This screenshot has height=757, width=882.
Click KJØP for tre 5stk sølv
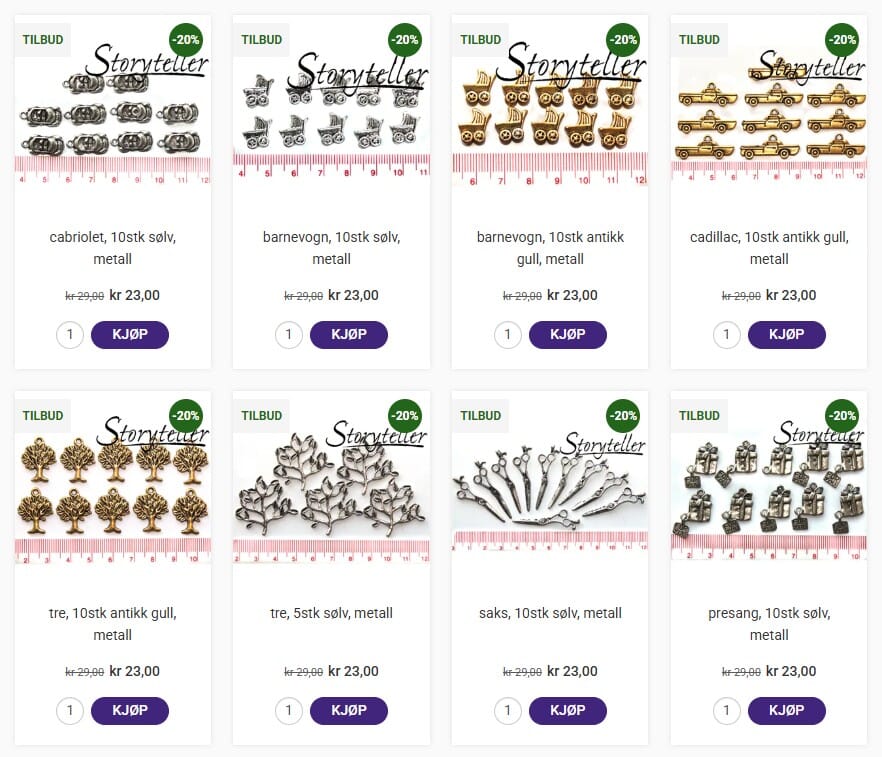(x=348, y=710)
